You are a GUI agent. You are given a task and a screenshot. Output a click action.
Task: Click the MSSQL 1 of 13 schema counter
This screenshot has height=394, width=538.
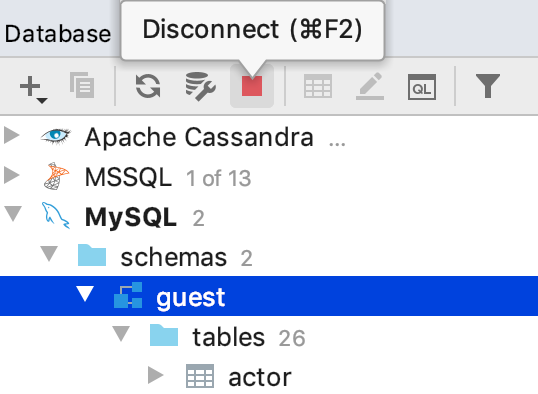(218, 178)
